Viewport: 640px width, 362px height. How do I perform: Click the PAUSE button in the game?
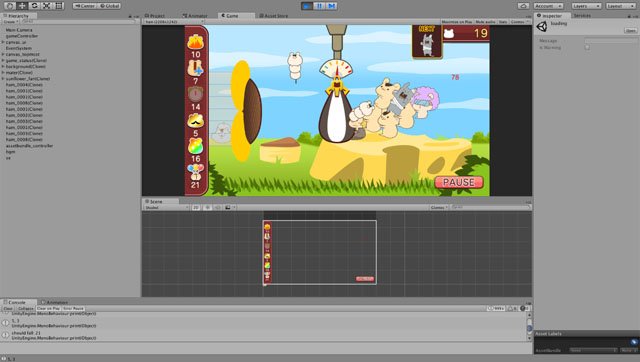click(459, 182)
